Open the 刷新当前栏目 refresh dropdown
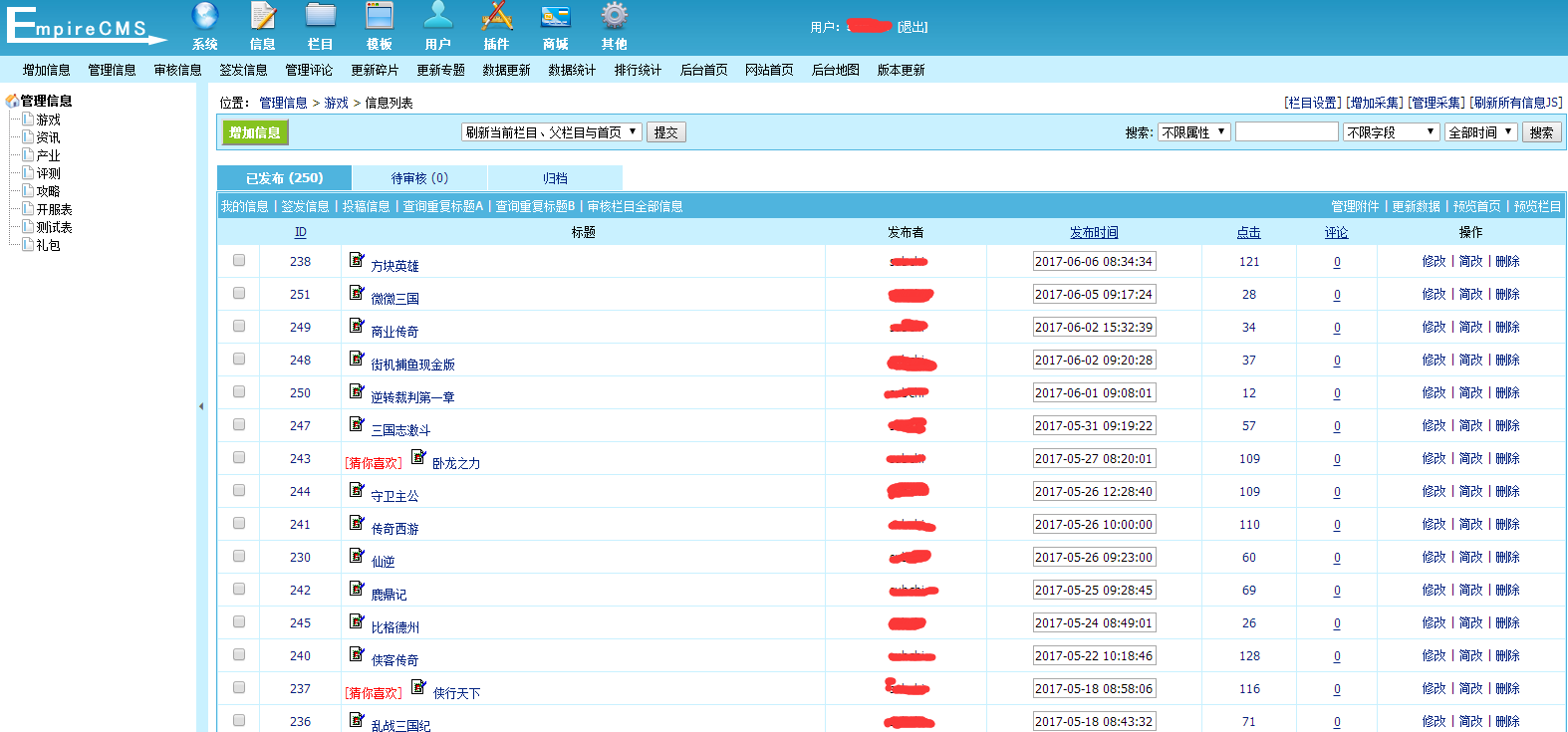The image size is (1568, 732). [551, 132]
